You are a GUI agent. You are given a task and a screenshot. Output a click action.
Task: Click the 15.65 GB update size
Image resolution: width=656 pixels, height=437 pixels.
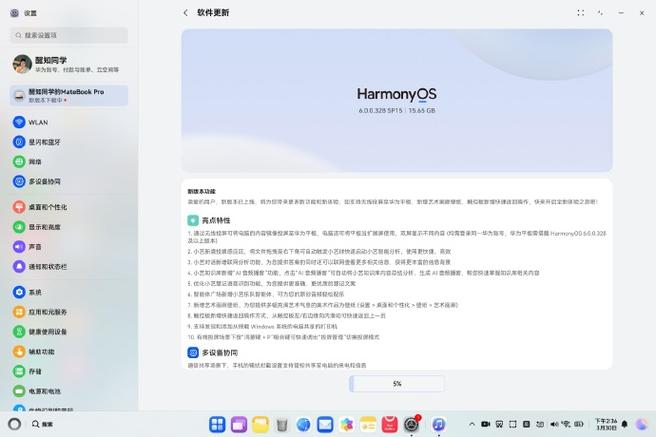422,110
